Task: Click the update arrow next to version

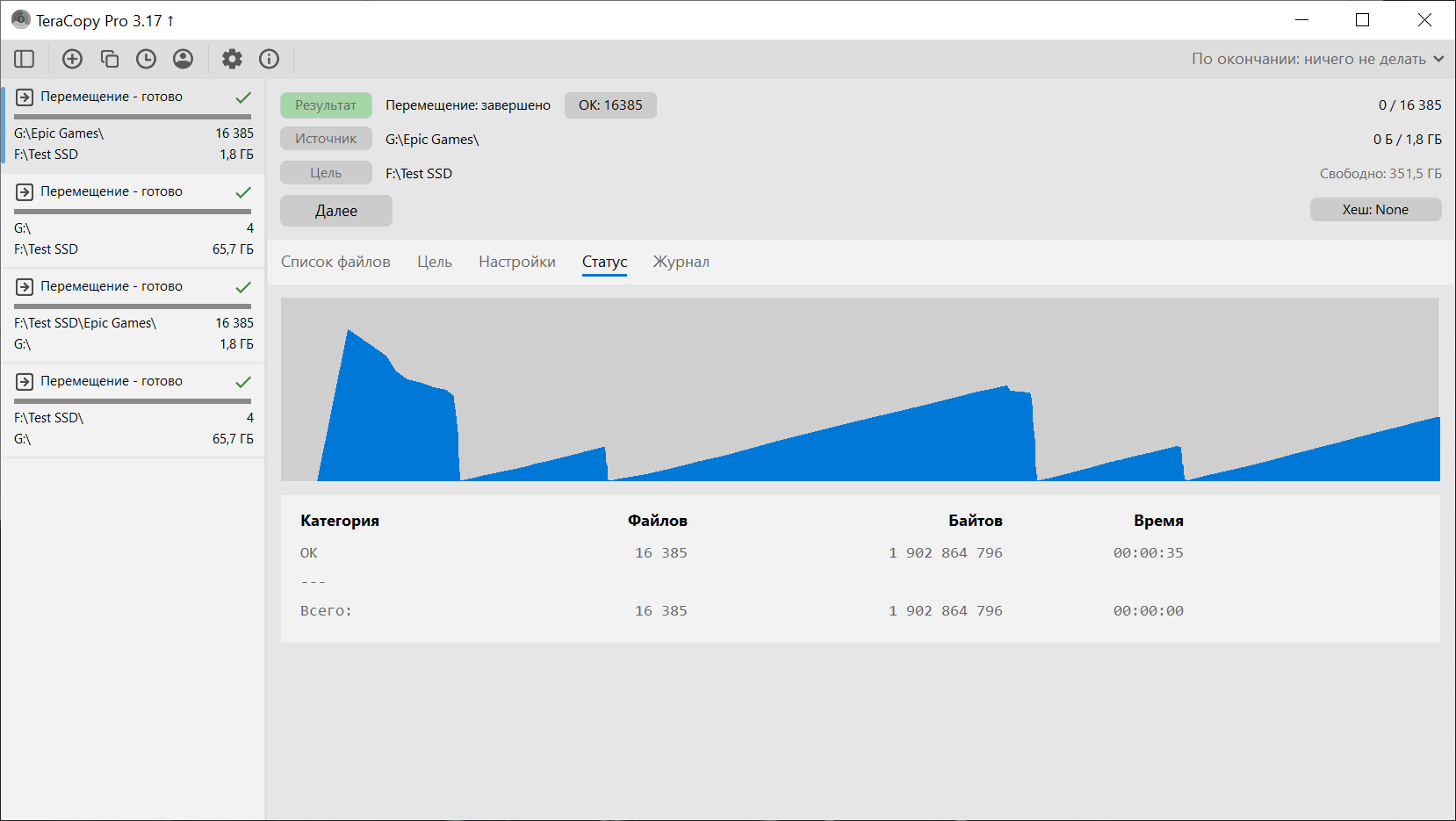Action: (x=171, y=20)
